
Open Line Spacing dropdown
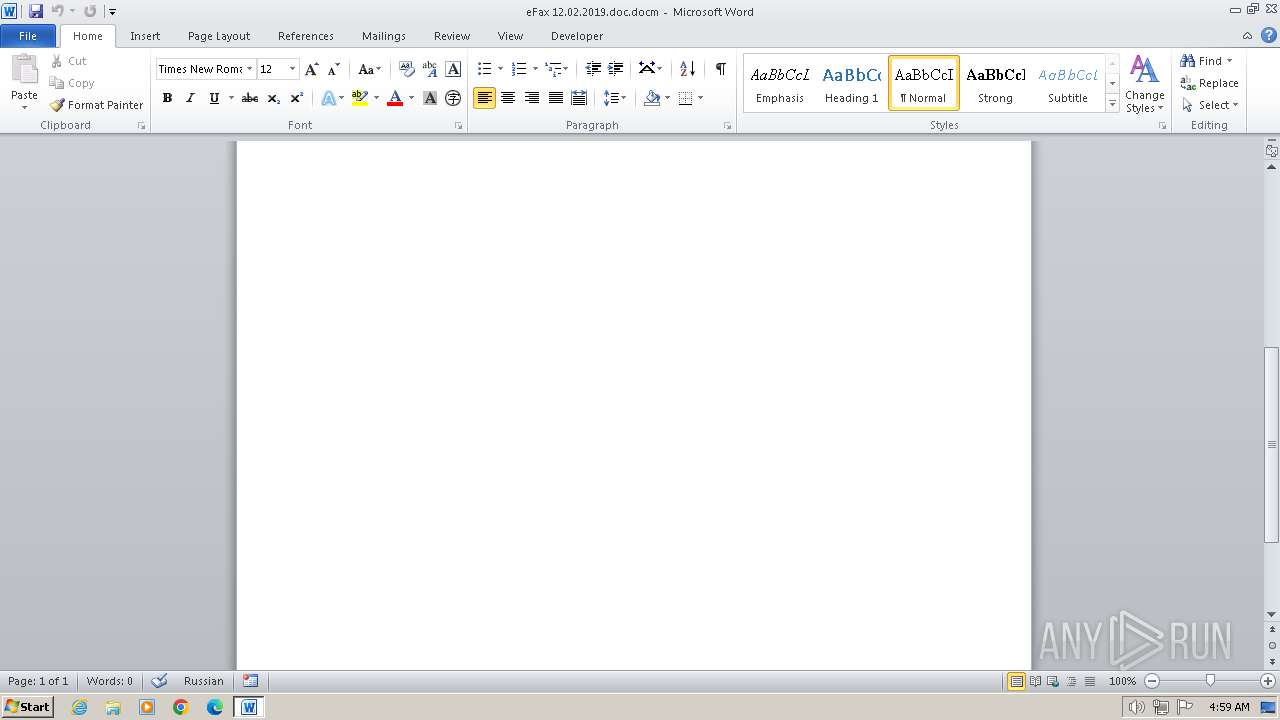point(615,98)
